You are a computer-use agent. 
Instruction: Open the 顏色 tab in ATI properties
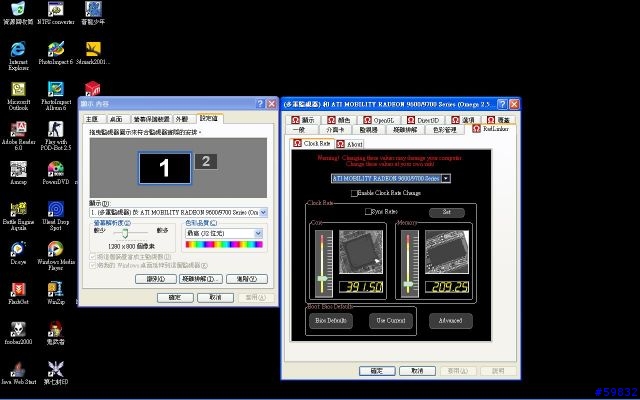pyautogui.click(x=339, y=120)
